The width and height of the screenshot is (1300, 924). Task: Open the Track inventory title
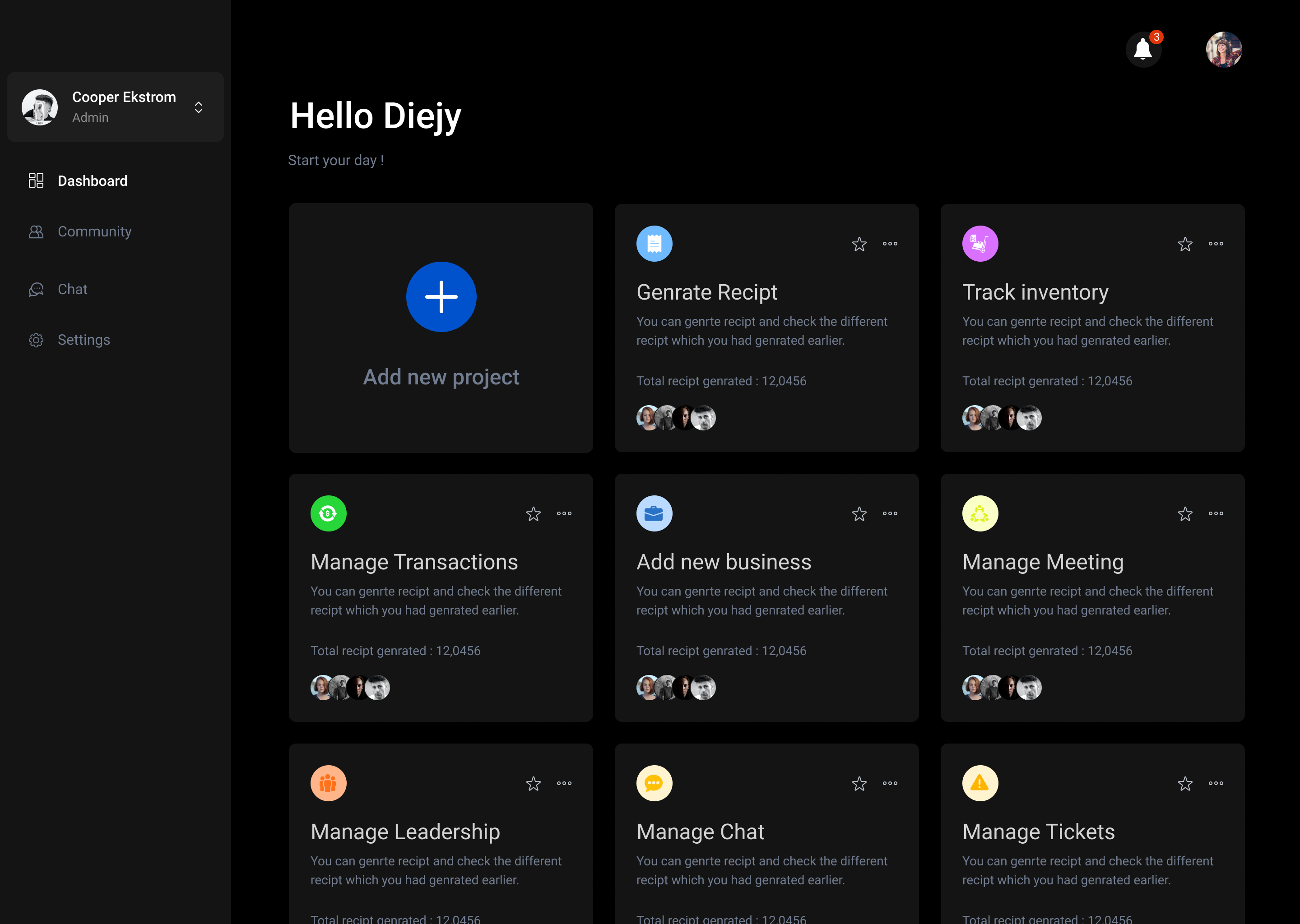[1035, 292]
